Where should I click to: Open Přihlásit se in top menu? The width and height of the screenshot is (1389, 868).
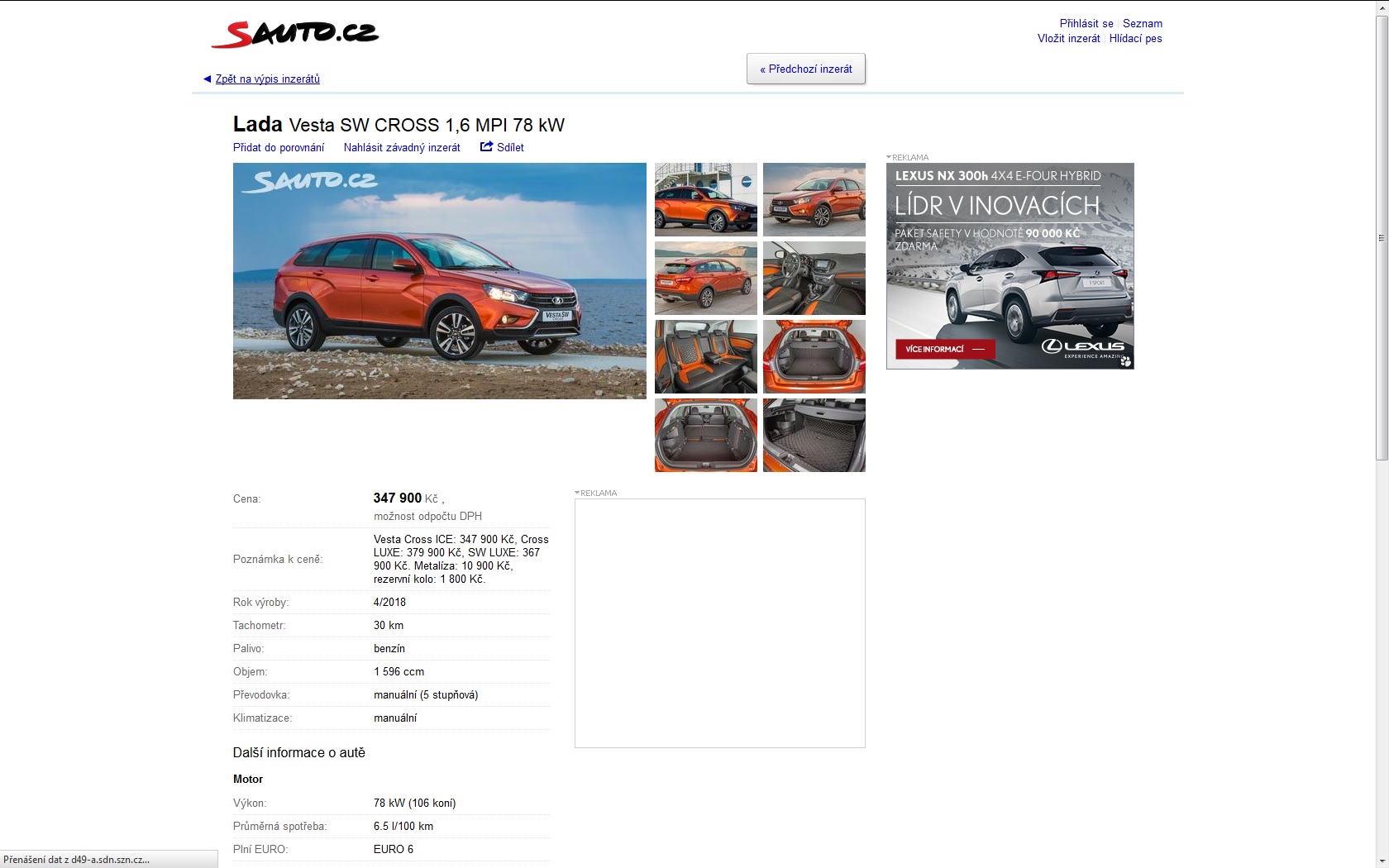(x=1086, y=24)
